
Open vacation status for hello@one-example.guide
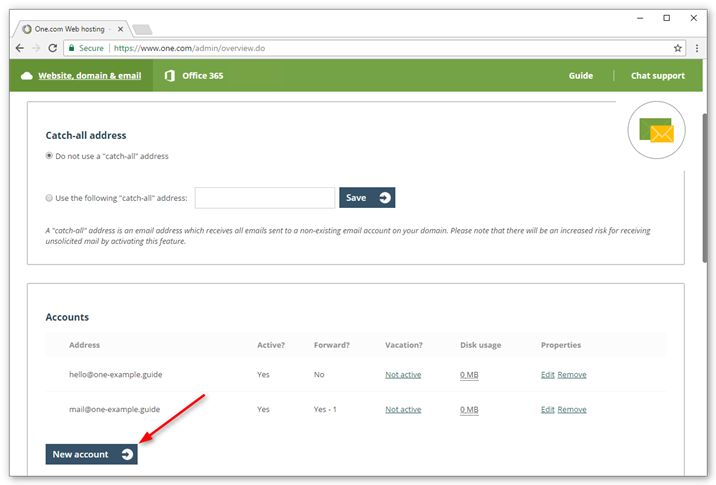[x=403, y=375]
